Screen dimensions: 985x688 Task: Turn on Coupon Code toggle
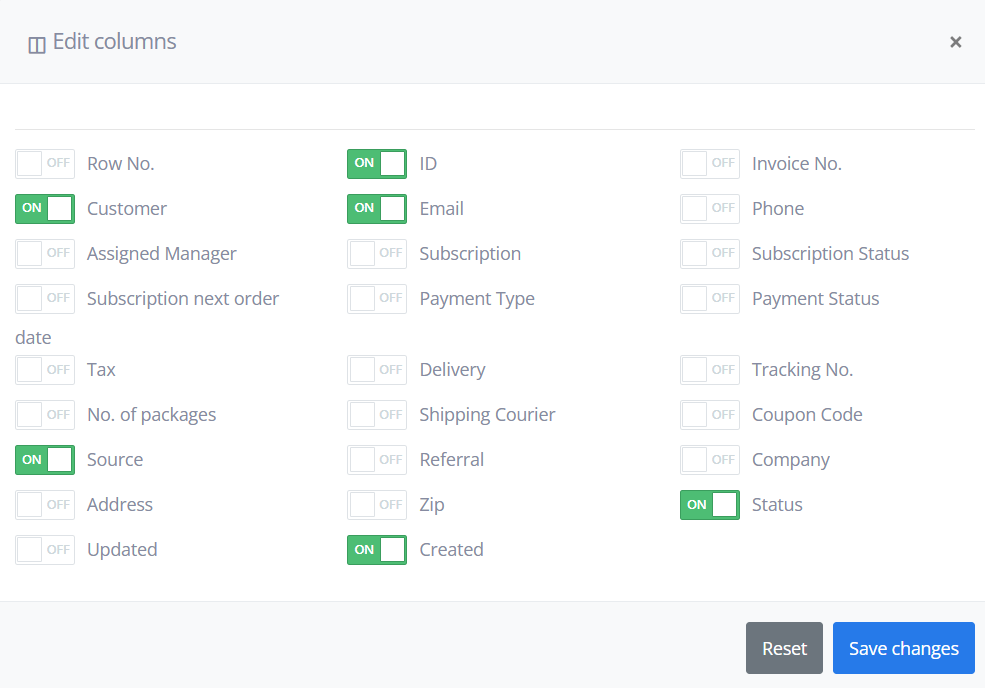710,415
